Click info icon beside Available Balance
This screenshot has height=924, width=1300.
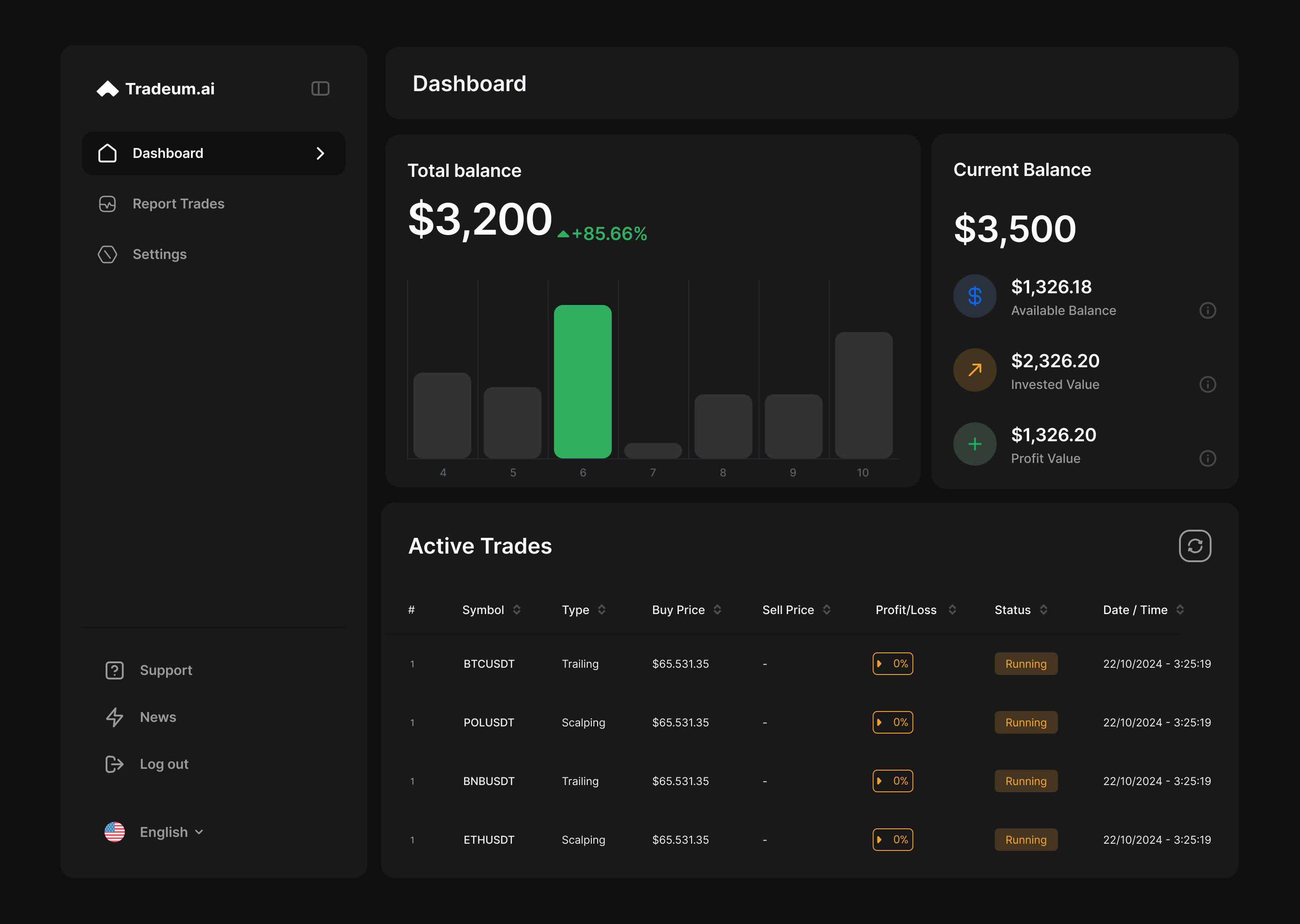pyautogui.click(x=1207, y=311)
